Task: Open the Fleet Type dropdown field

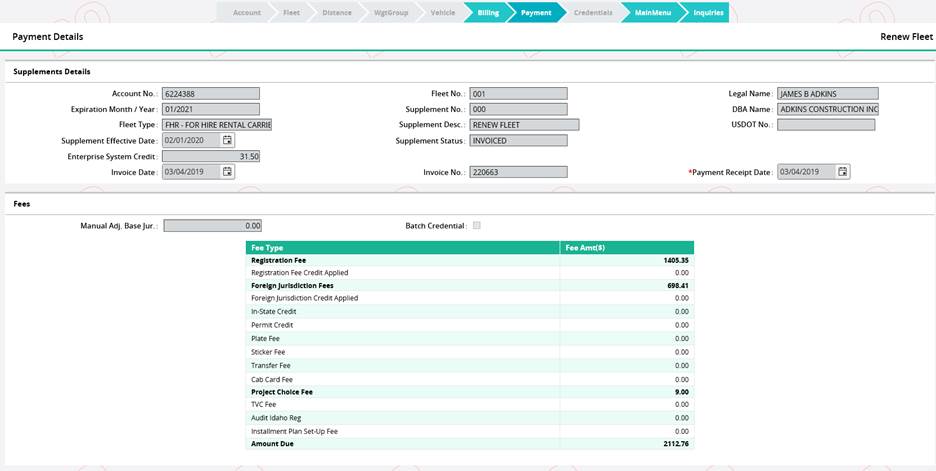Action: point(216,125)
